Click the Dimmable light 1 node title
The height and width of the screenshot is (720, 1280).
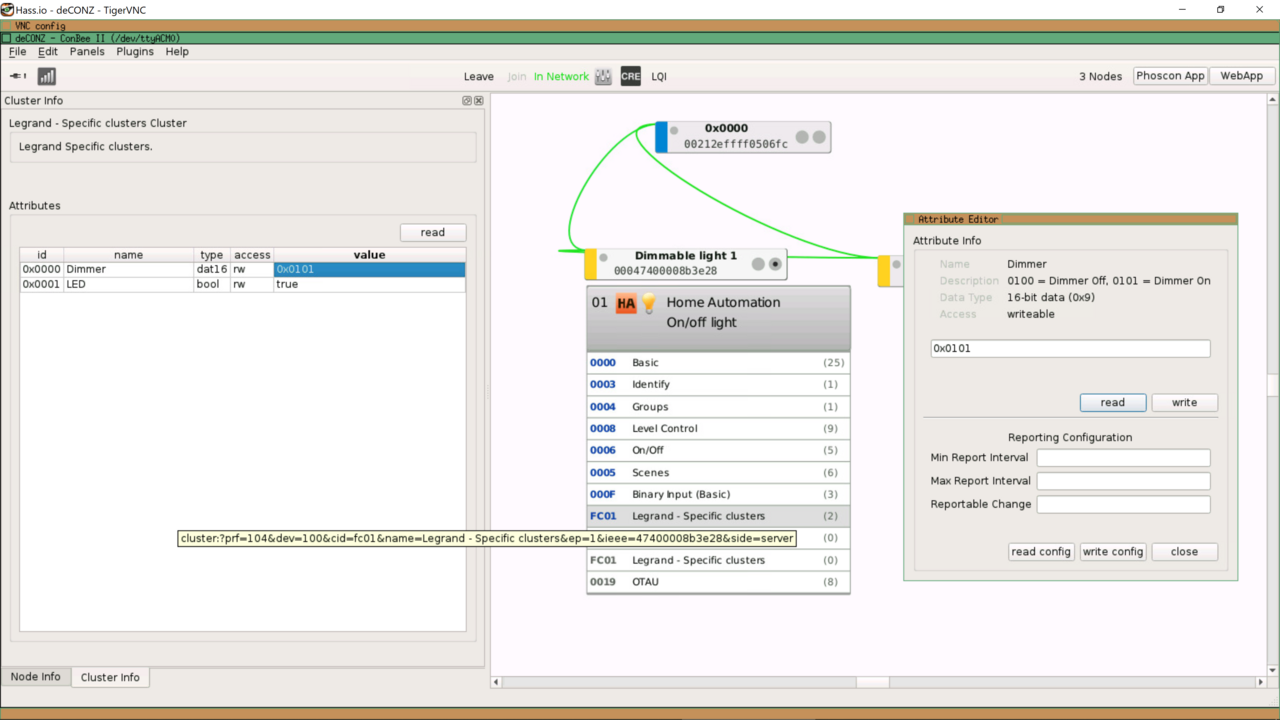coord(686,256)
